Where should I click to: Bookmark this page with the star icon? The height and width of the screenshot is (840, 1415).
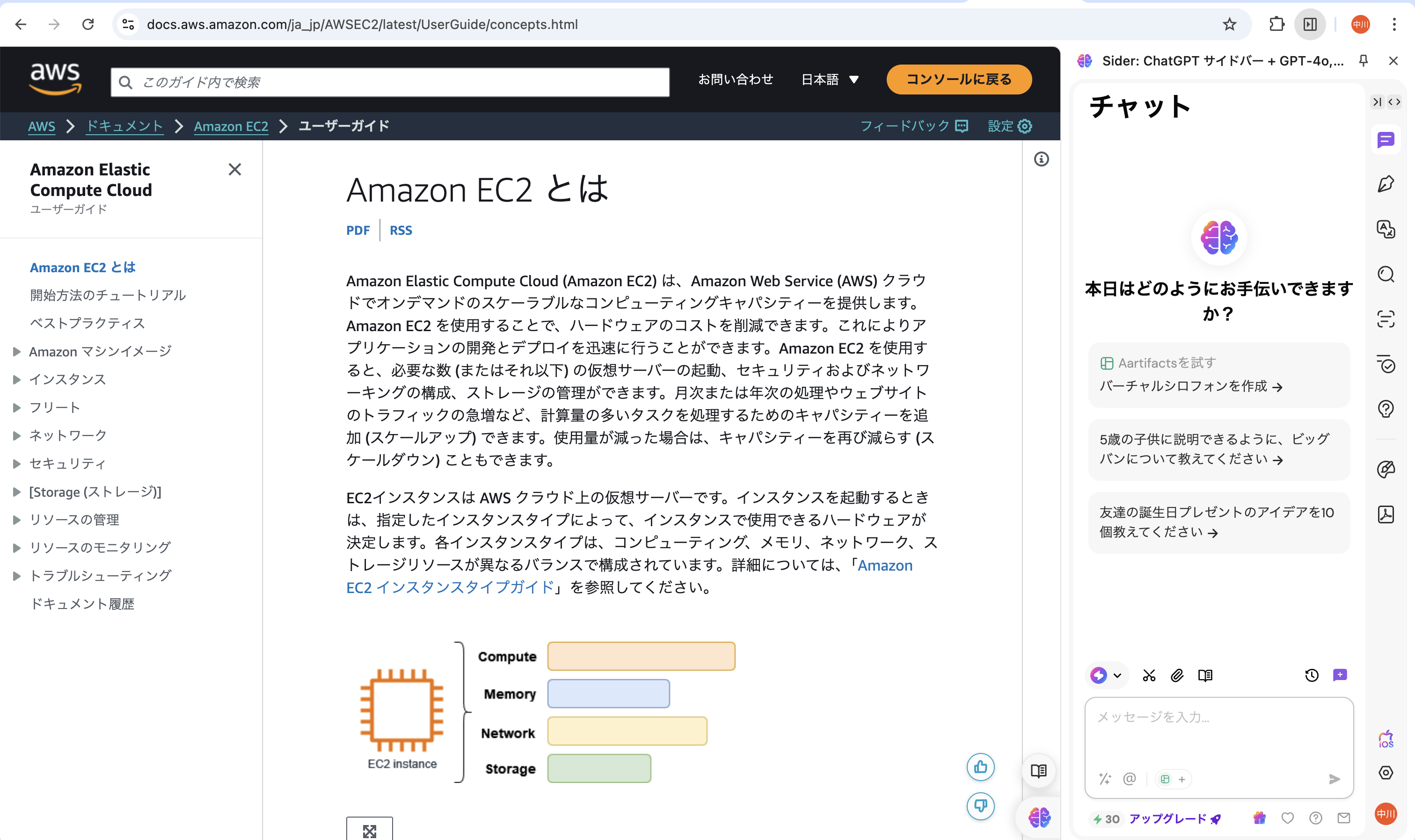coord(1229,24)
